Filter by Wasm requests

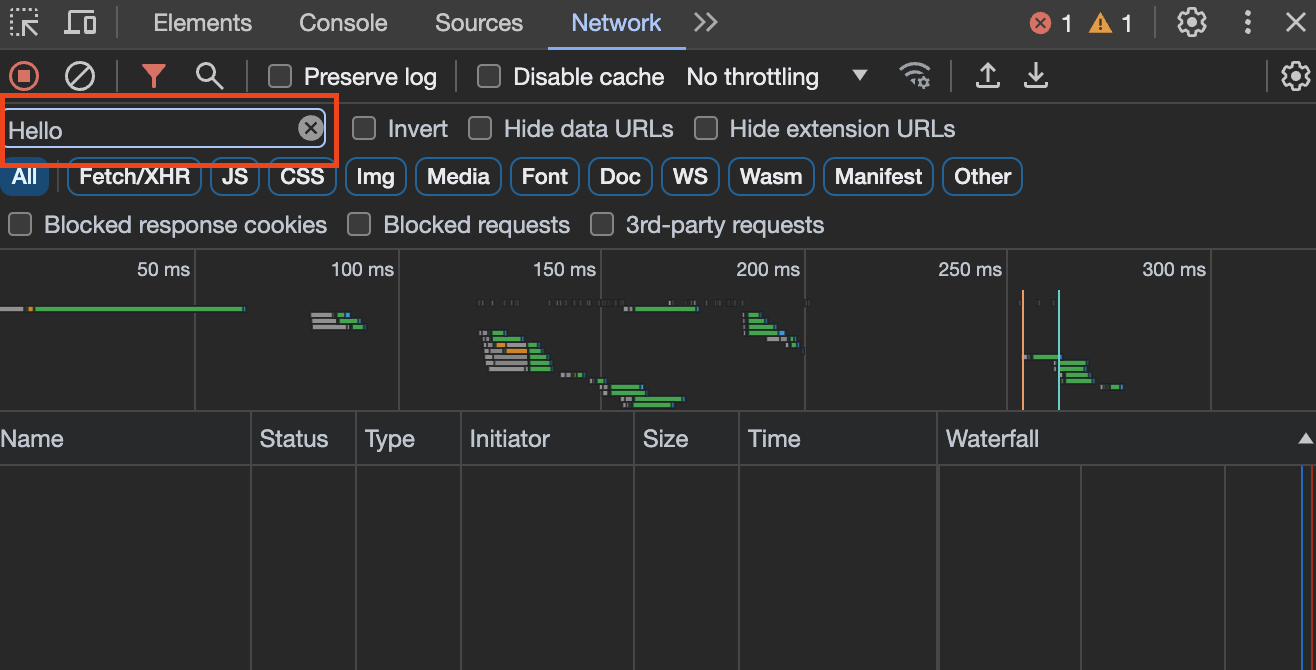click(771, 177)
